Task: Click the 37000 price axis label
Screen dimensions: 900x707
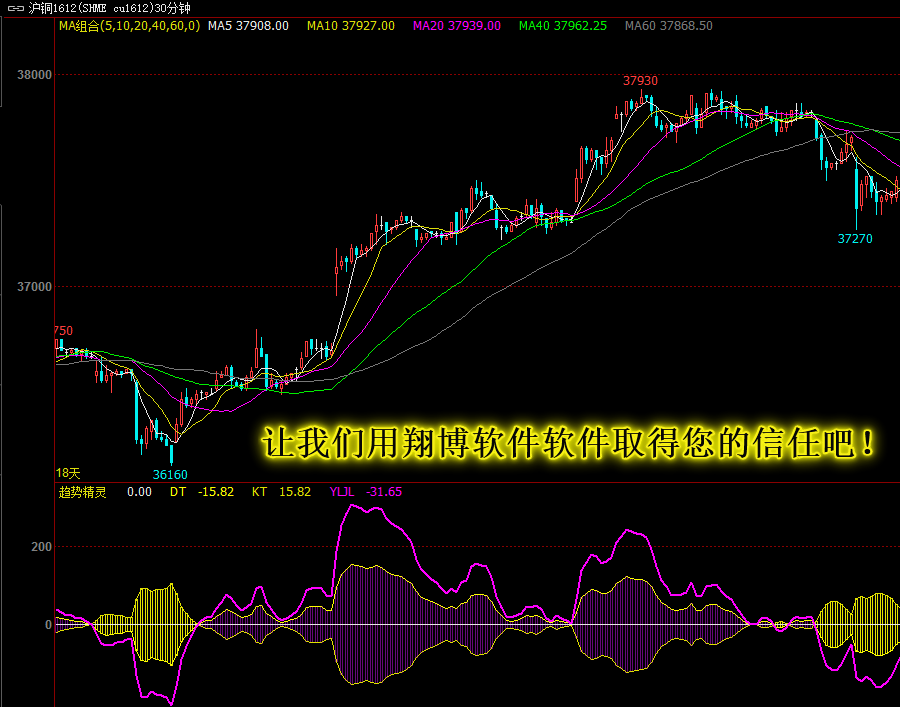Action: [34, 286]
